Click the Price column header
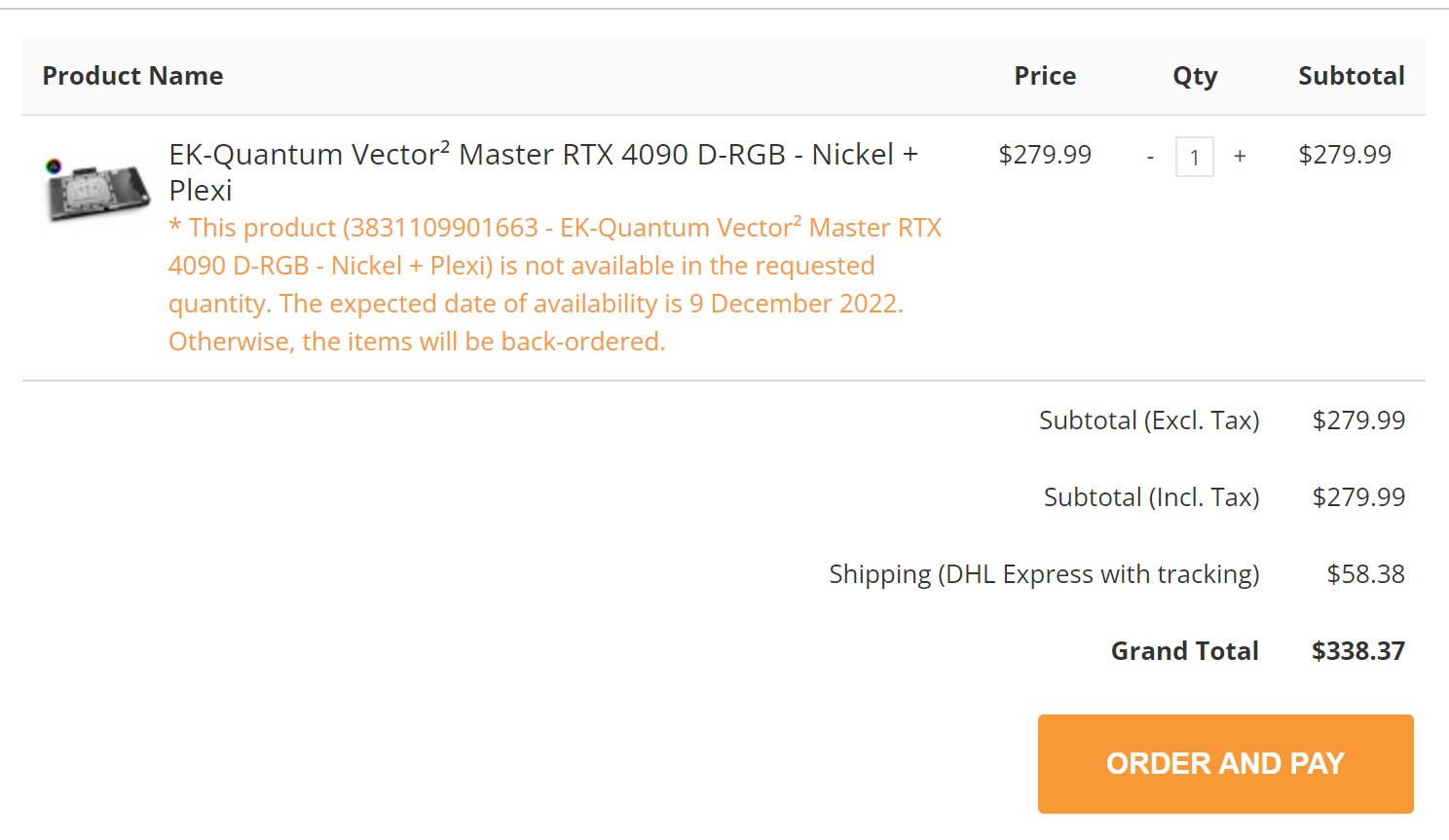Image resolution: width=1449 pixels, height=840 pixels. [1045, 76]
